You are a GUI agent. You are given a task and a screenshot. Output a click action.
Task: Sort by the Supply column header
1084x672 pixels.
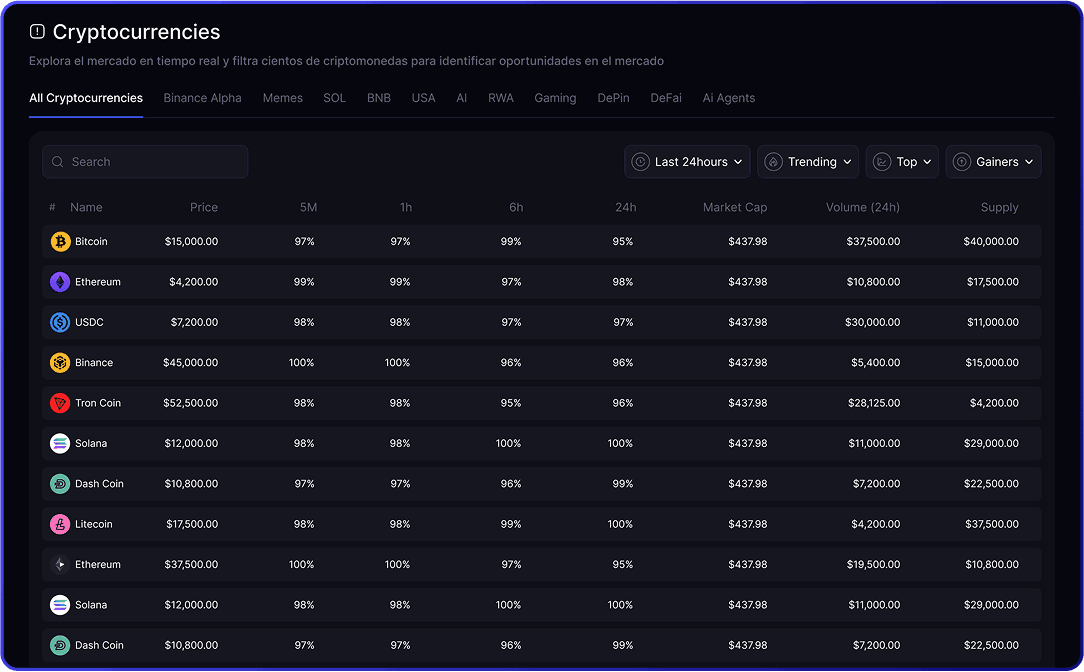point(1000,207)
